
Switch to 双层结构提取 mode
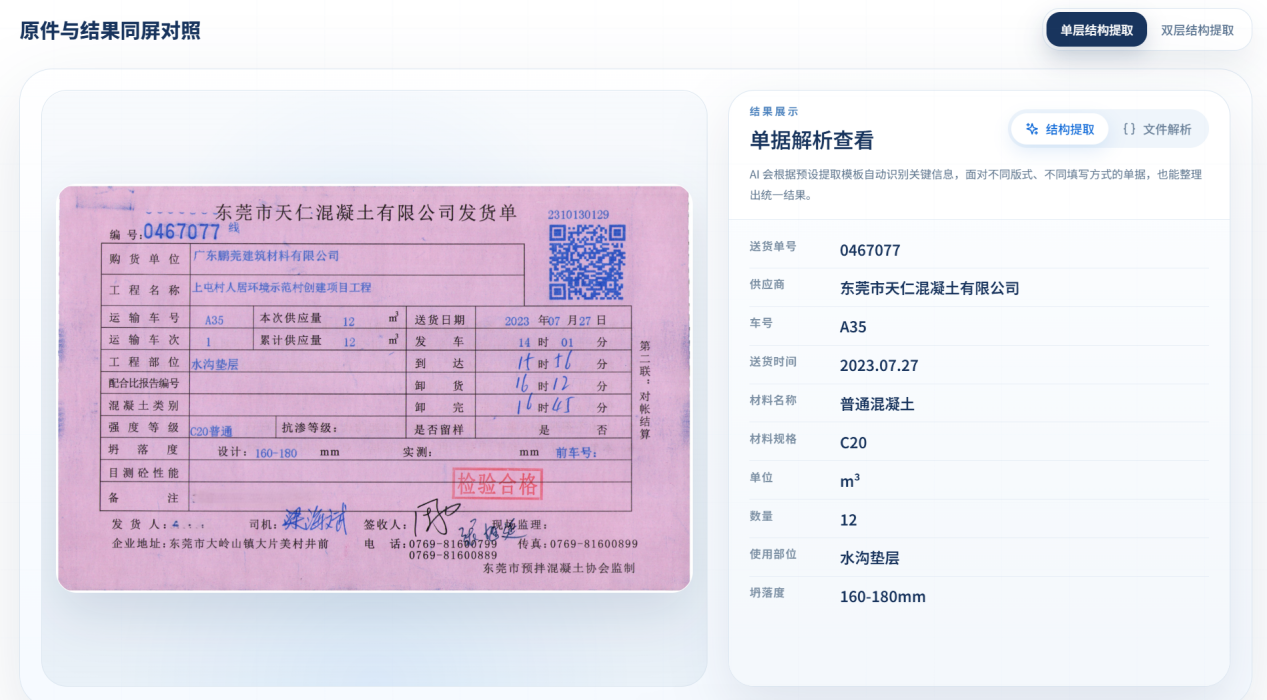coord(1197,30)
